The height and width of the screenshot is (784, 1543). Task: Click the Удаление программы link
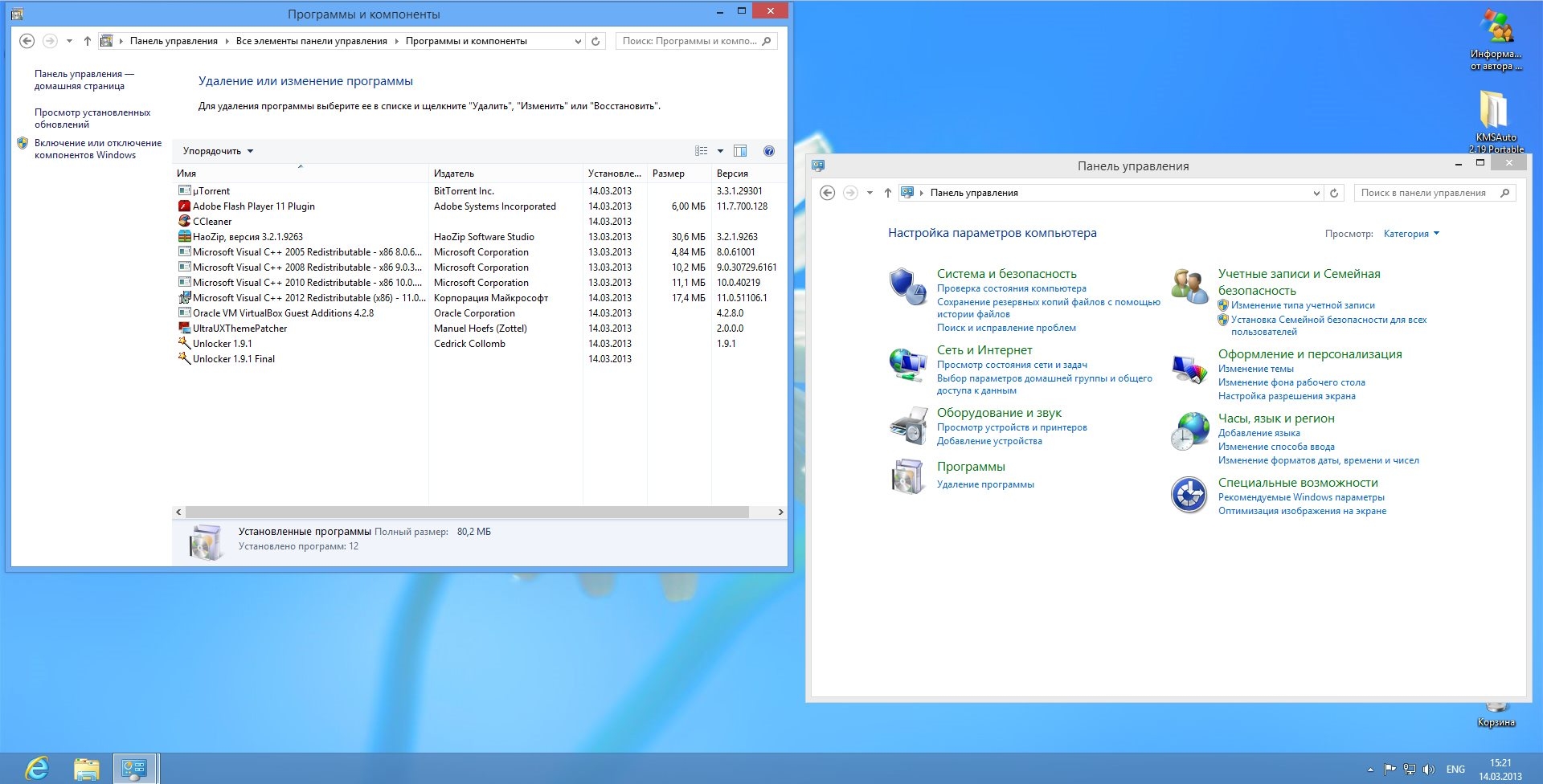click(985, 484)
